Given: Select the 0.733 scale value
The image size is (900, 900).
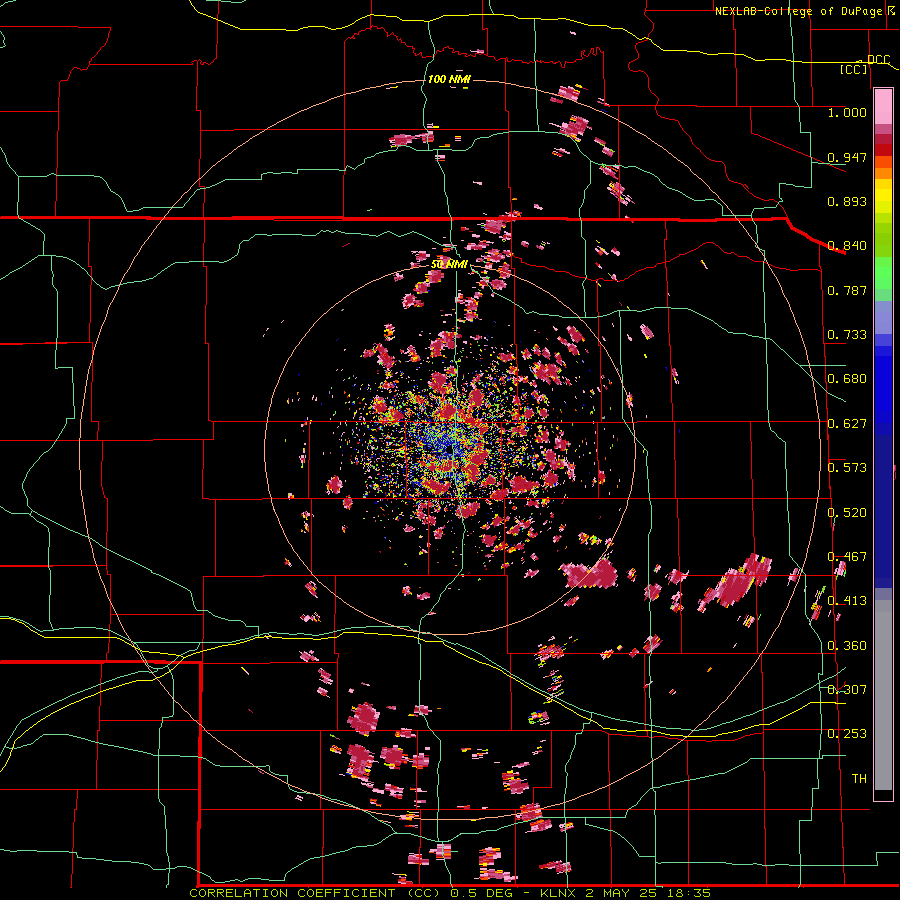Looking at the screenshot, I should tap(847, 335).
